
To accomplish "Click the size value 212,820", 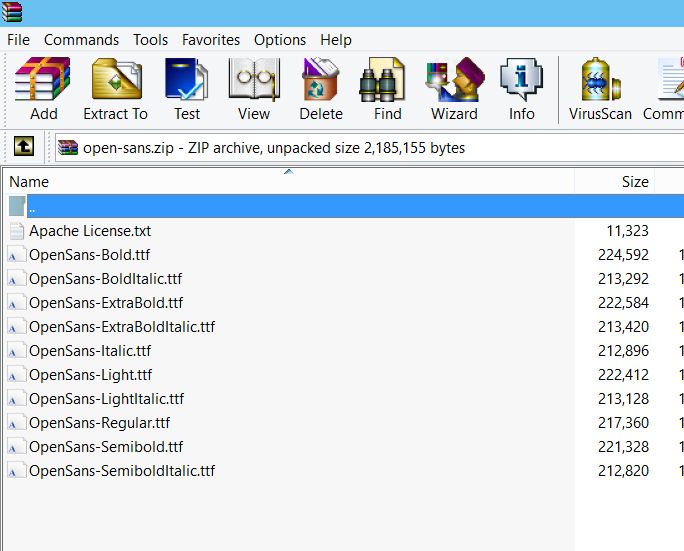I will click(623, 471).
